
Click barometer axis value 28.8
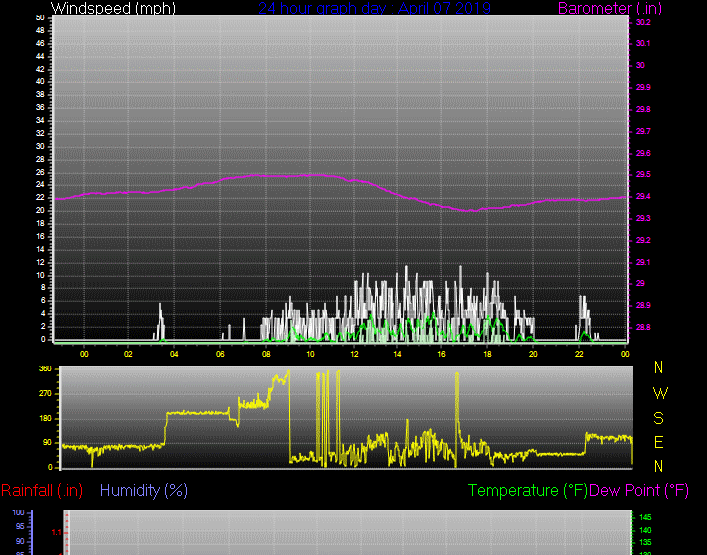point(643,327)
